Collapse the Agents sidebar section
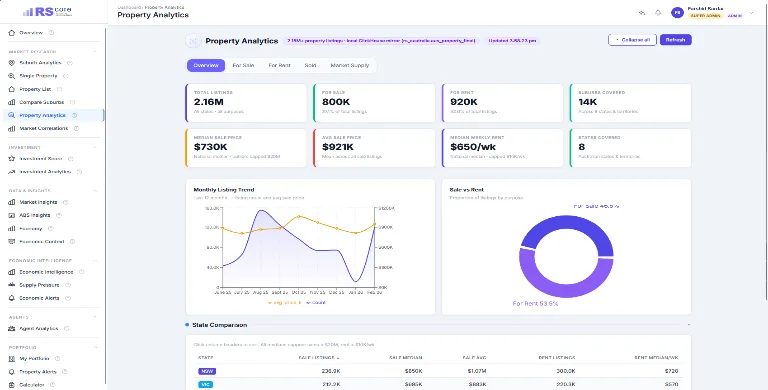Screen dimensions: 768x390 pyautogui.click(x=95, y=317)
